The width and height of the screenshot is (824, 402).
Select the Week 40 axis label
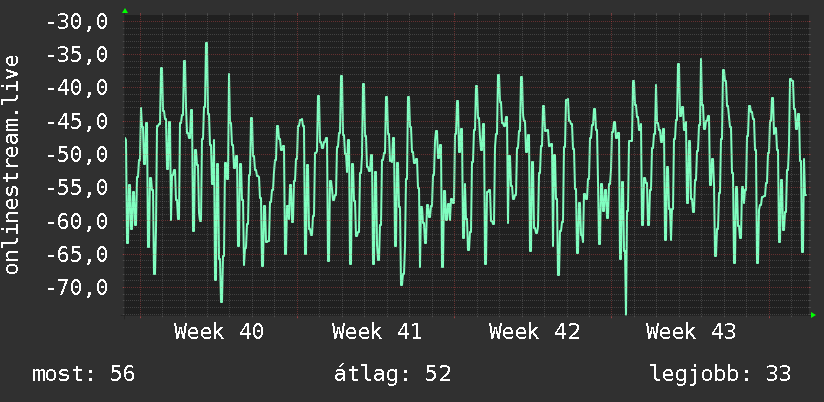219,332
